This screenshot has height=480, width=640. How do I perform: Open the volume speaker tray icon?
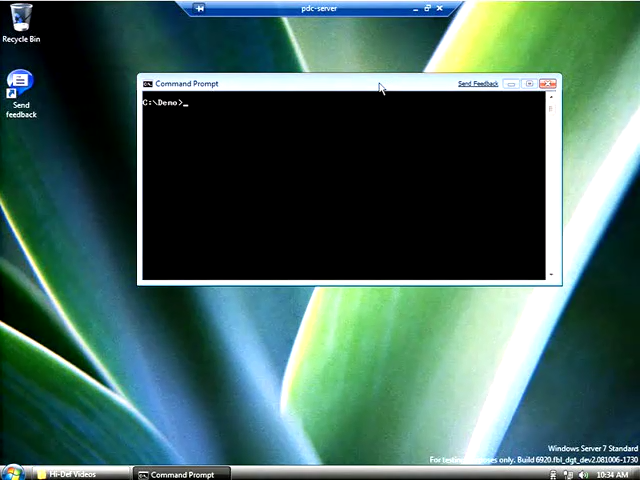click(584, 475)
